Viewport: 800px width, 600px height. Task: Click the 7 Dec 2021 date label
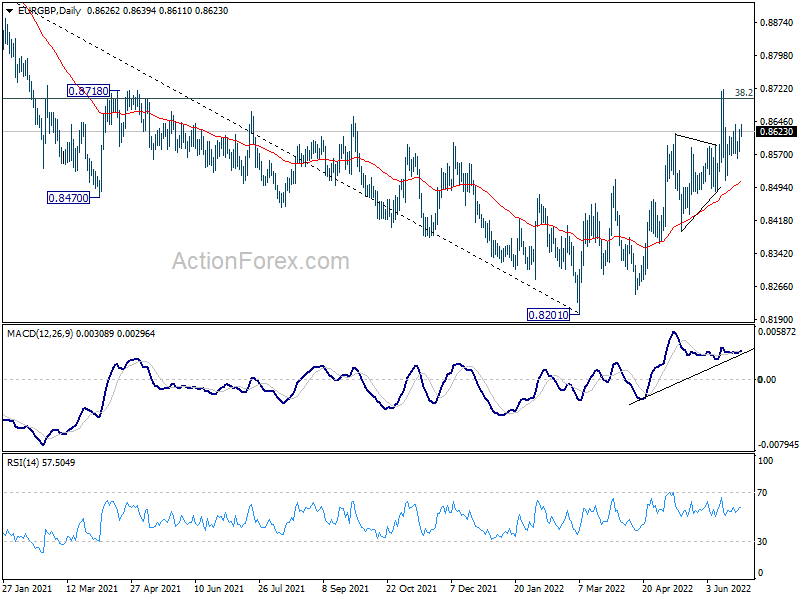473,589
